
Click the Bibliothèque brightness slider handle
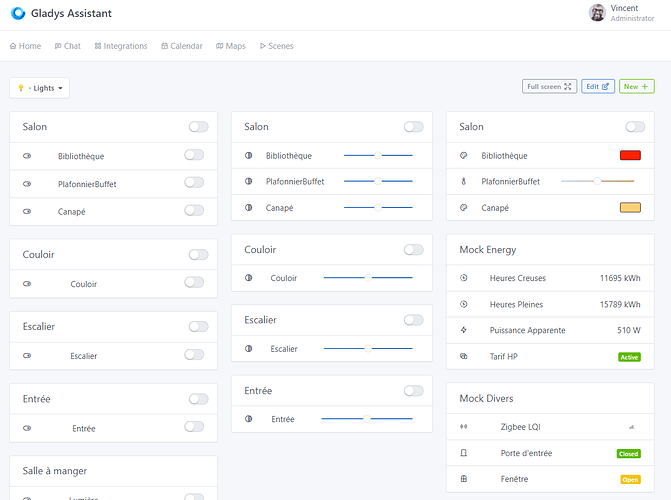(377, 155)
